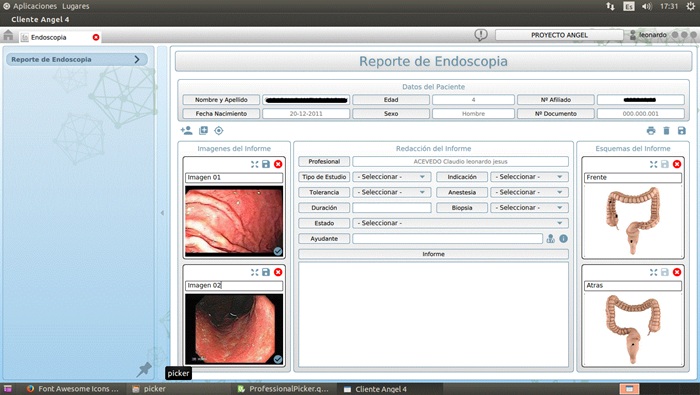700x395 pixels.
Task: Click the network connection tray icon
Action: [x=610, y=6]
